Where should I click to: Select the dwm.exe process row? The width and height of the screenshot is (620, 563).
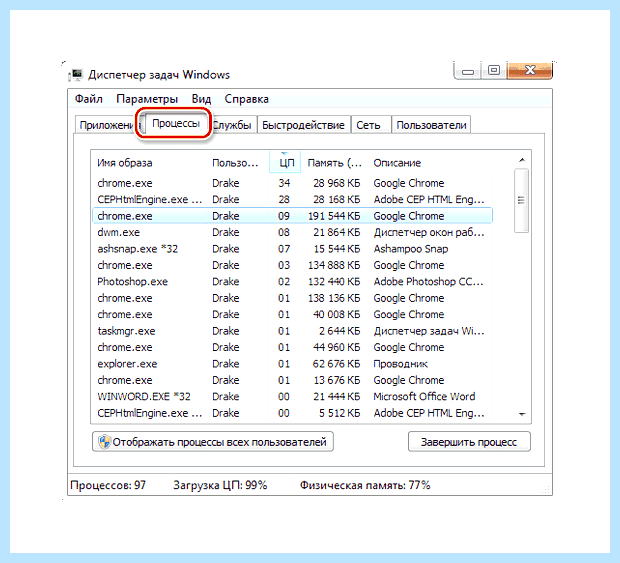293,232
